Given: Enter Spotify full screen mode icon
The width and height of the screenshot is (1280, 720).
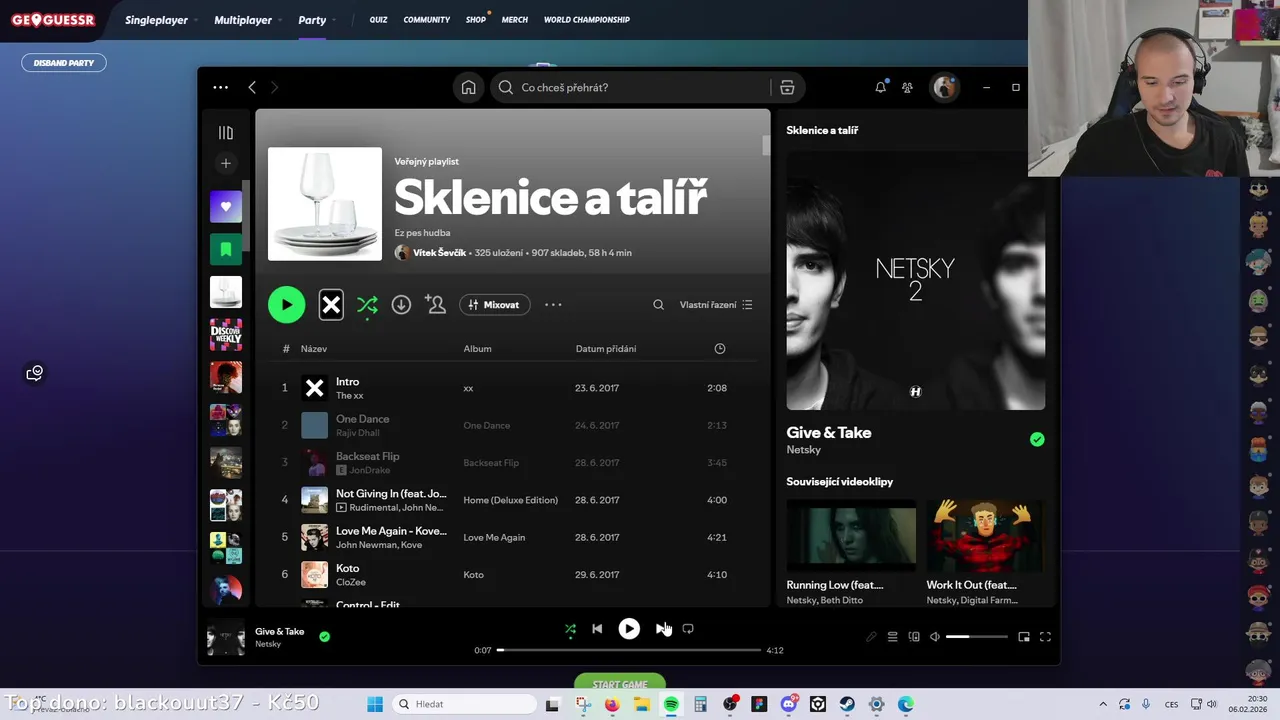Looking at the screenshot, I should (1045, 637).
